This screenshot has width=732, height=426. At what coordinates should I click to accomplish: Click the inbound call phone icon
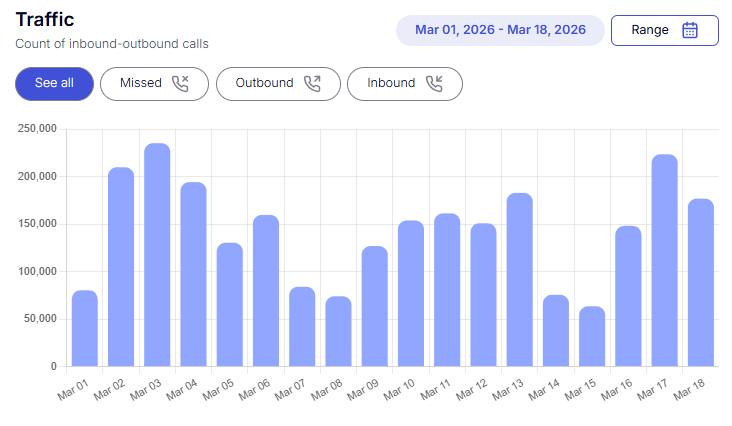pyautogui.click(x=435, y=83)
